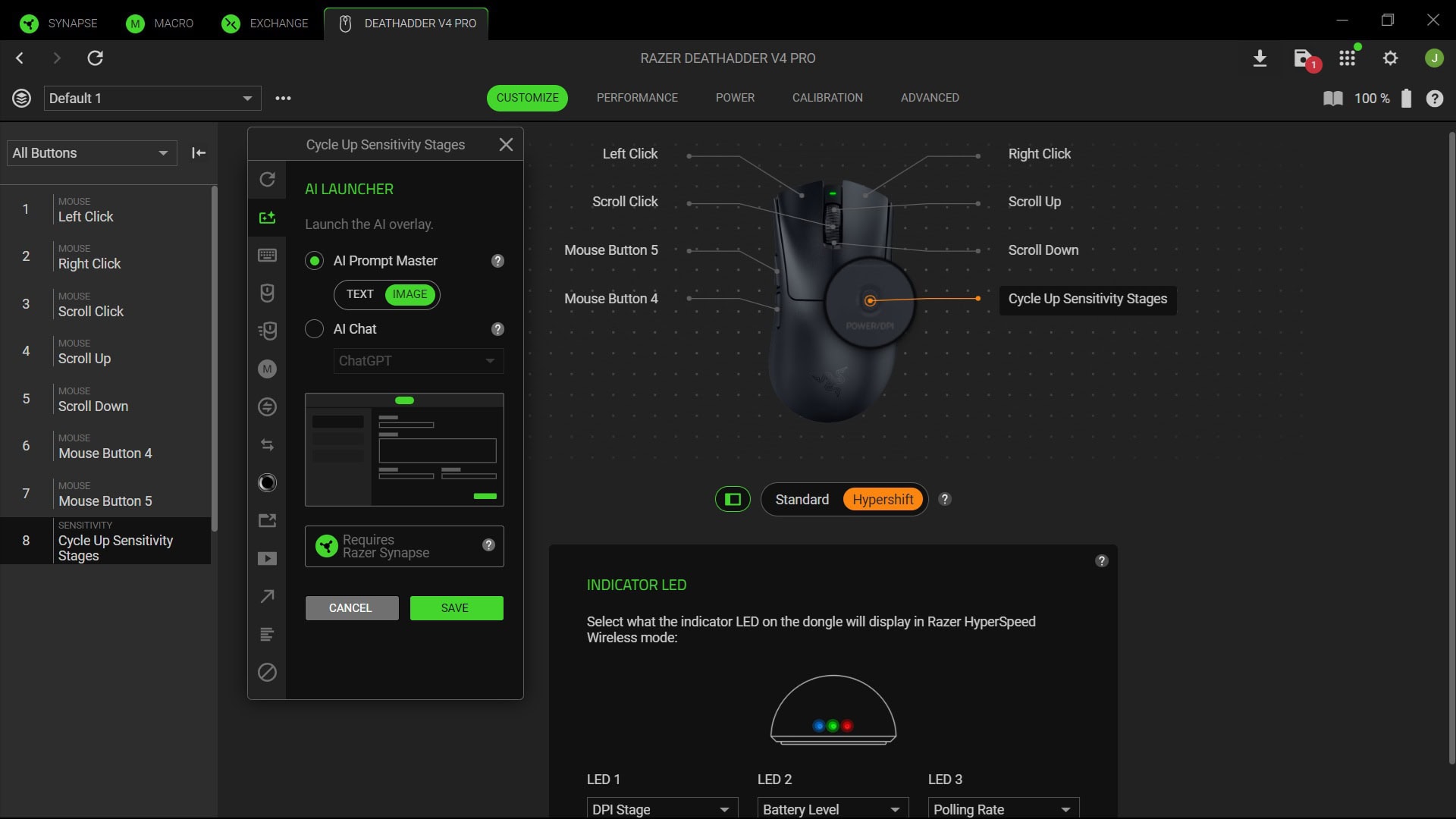
Task: Click the battery status icon
Action: point(1406,99)
